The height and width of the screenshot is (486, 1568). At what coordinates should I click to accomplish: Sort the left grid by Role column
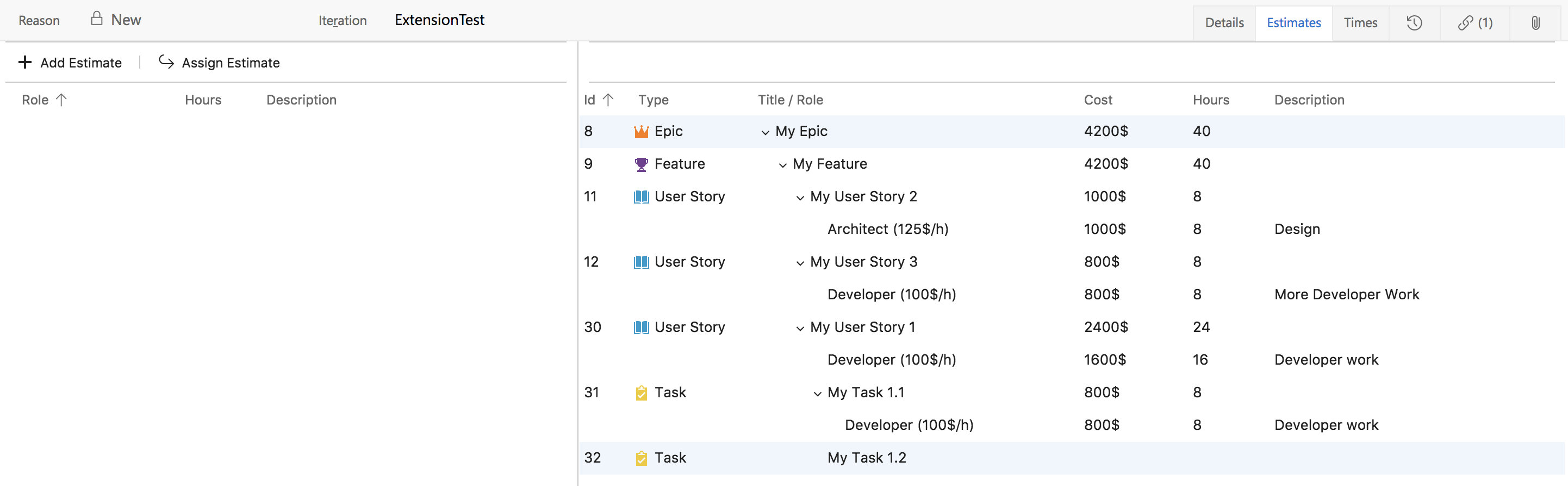[35, 100]
